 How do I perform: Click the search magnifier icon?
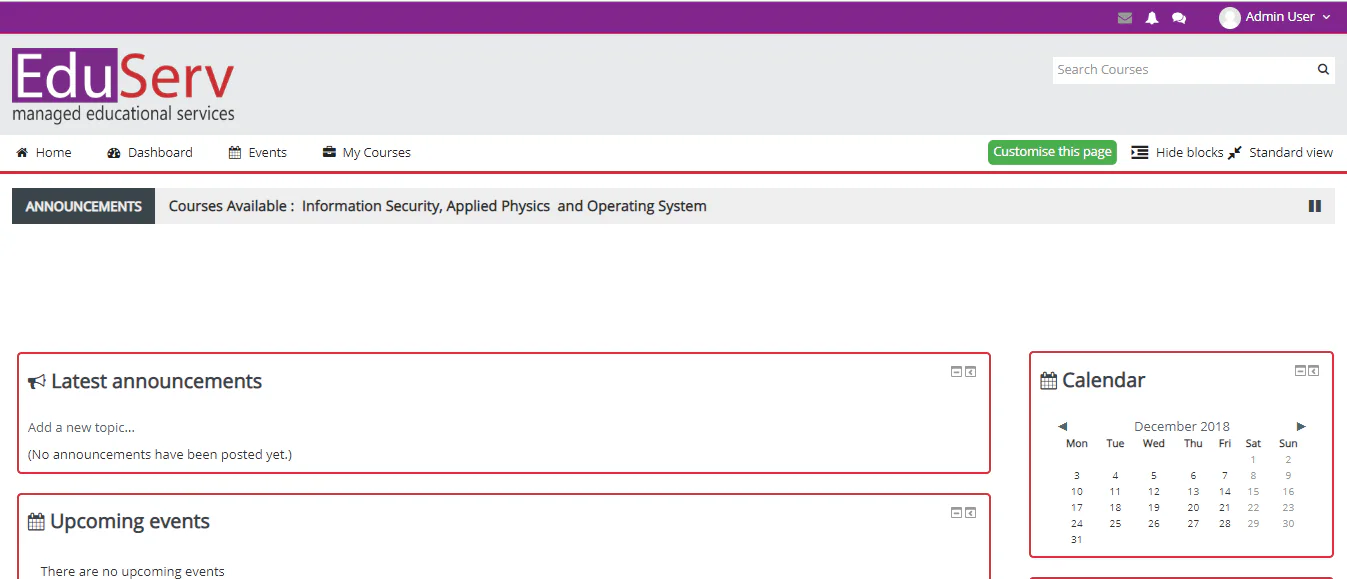point(1323,70)
